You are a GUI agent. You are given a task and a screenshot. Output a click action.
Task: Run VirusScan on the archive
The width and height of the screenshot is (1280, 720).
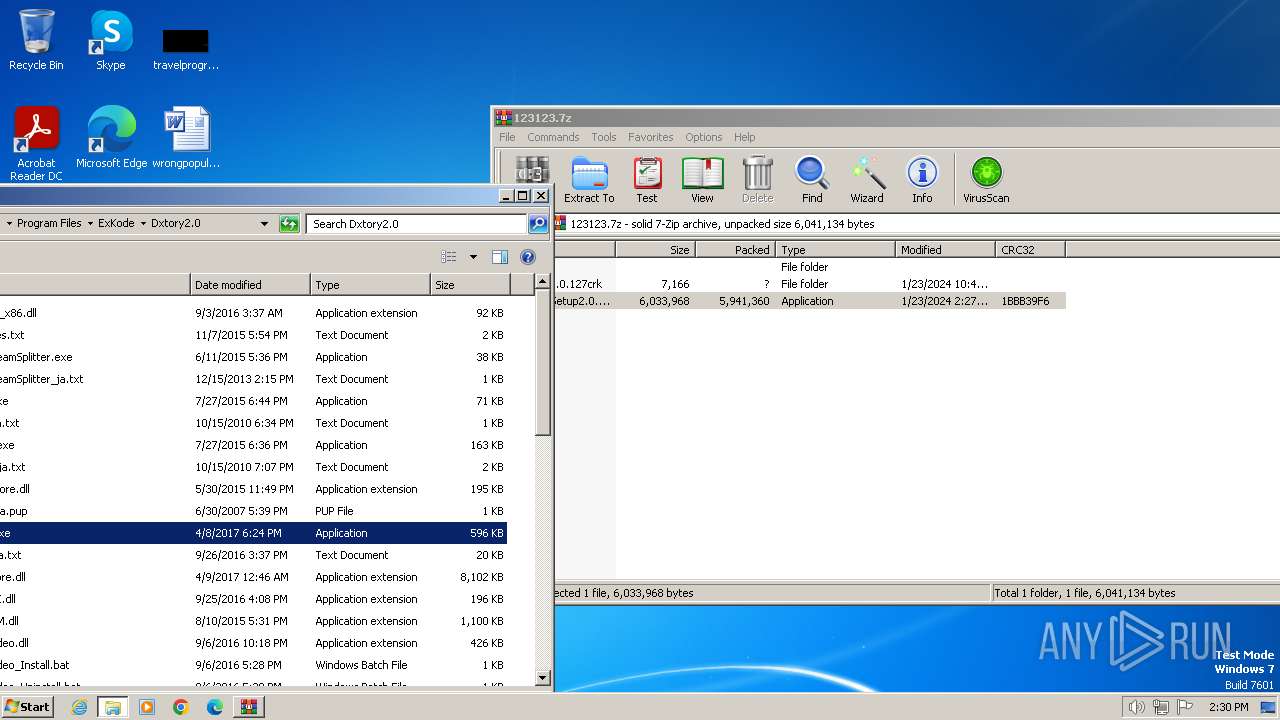coord(986,180)
